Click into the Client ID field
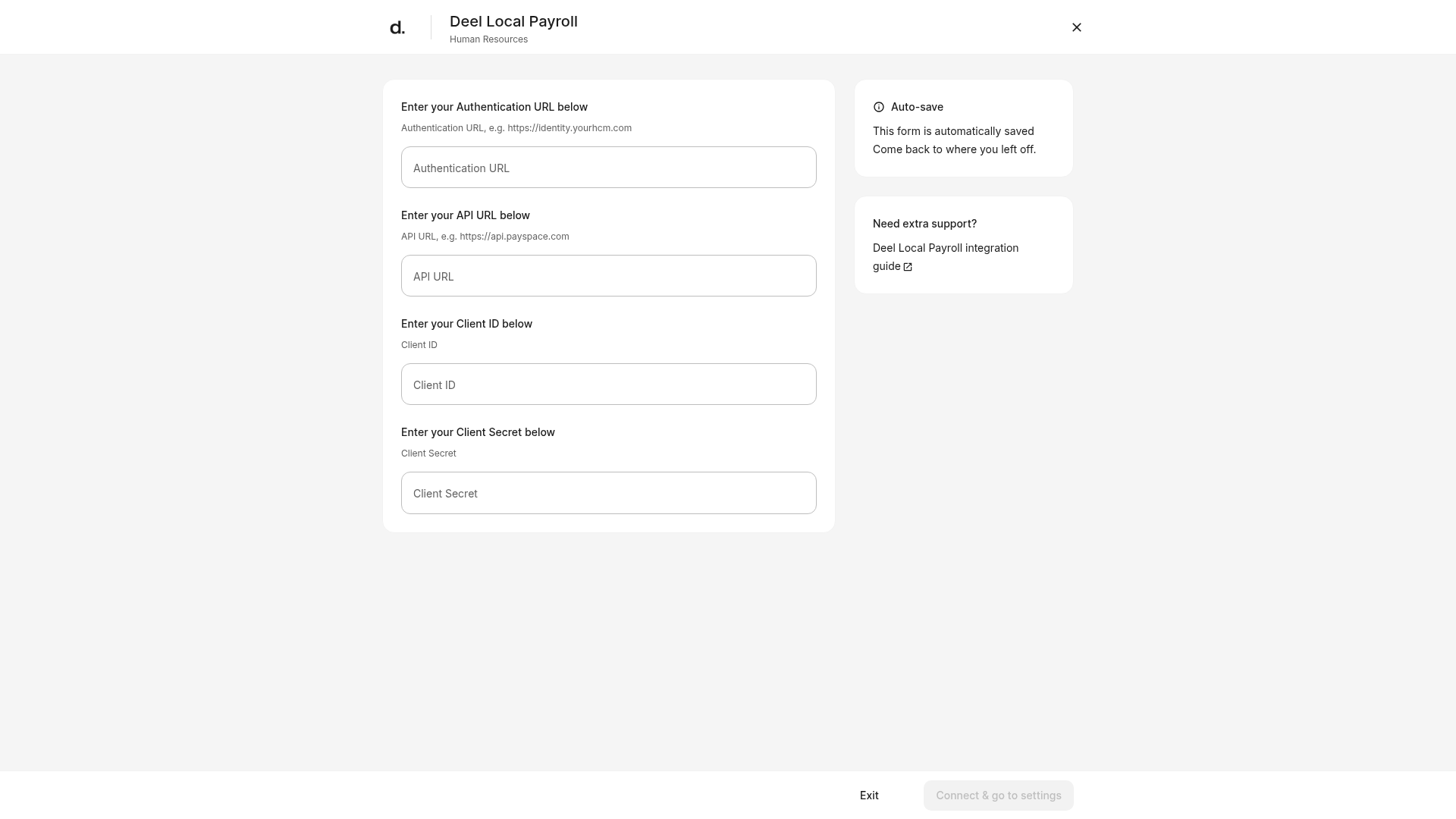1456x819 pixels. coord(609,384)
